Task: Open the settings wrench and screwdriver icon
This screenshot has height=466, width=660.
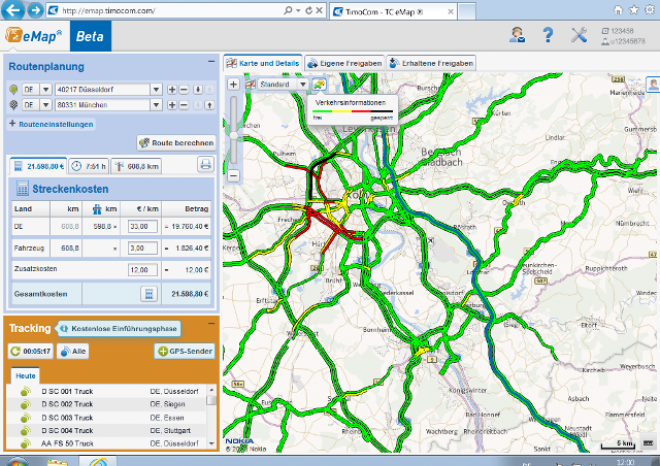Action: click(x=579, y=35)
